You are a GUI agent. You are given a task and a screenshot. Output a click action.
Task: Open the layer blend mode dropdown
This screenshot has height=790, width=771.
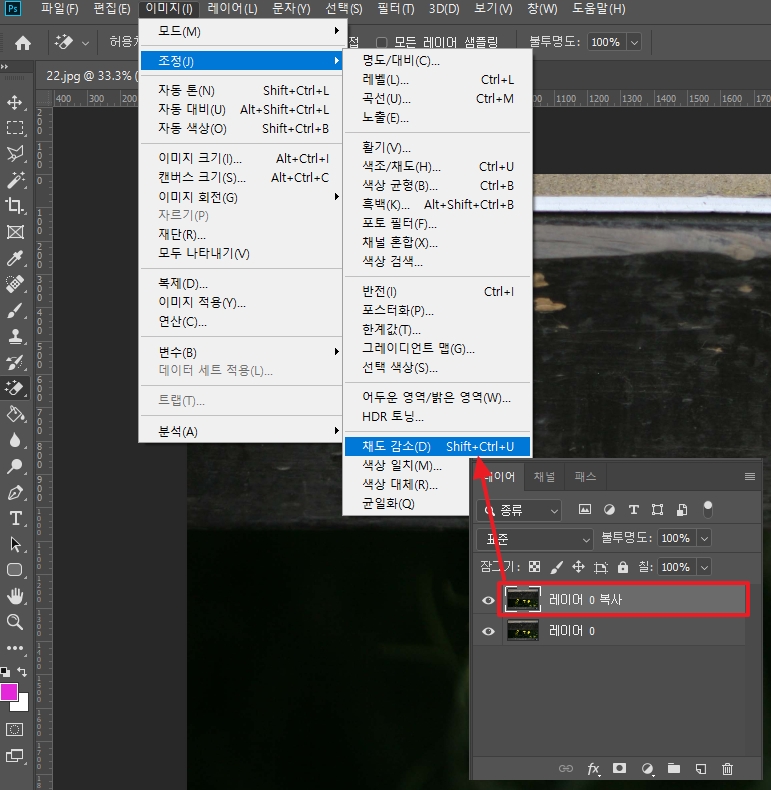(x=535, y=539)
